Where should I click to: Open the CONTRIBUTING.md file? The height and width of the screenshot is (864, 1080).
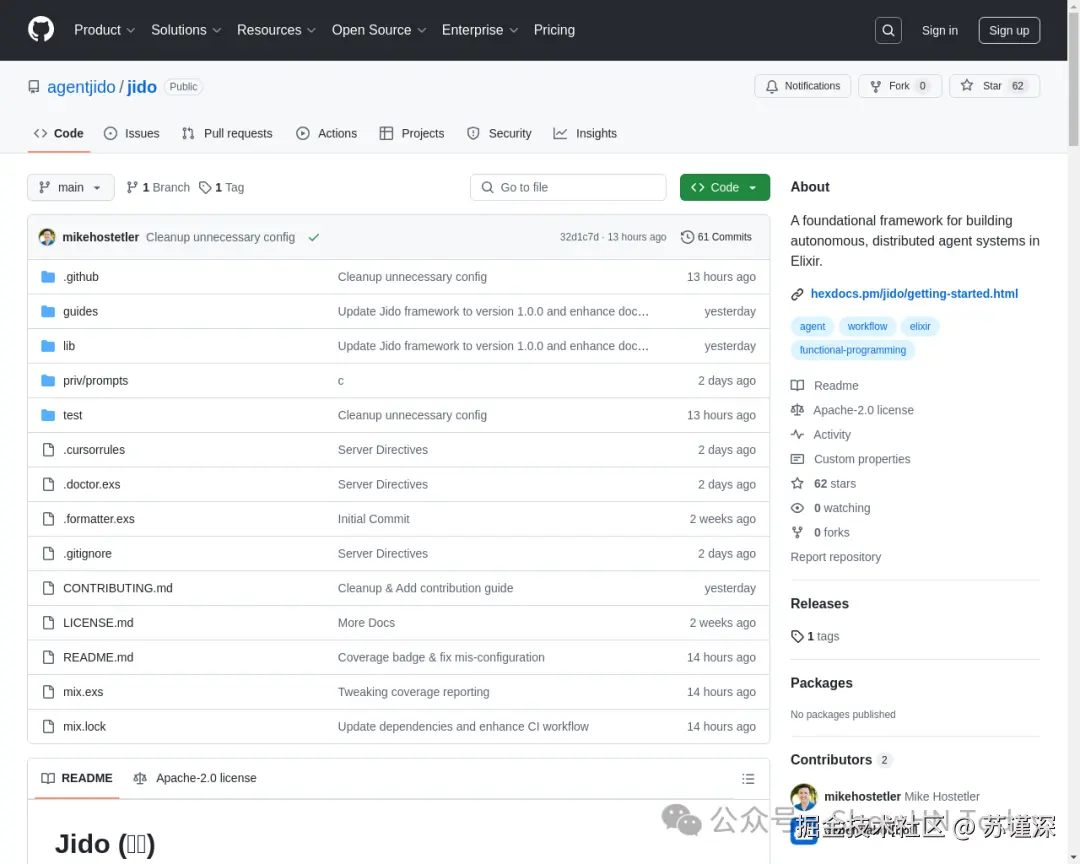(x=118, y=588)
